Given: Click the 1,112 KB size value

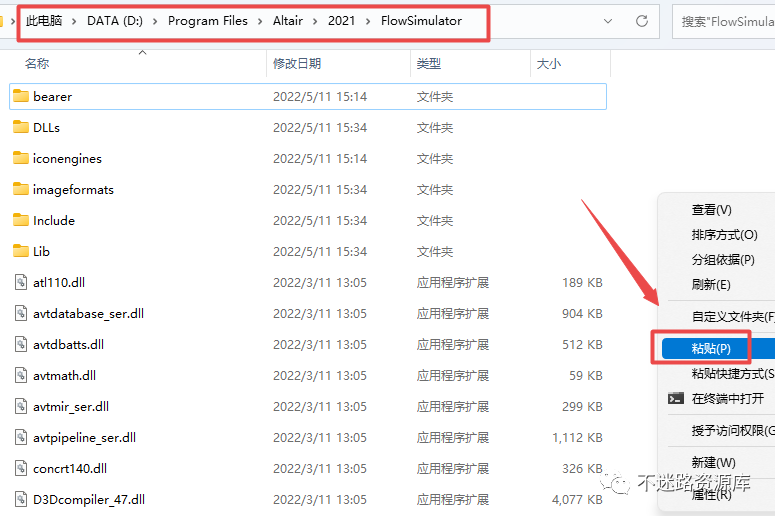Looking at the screenshot, I should click(x=577, y=438).
